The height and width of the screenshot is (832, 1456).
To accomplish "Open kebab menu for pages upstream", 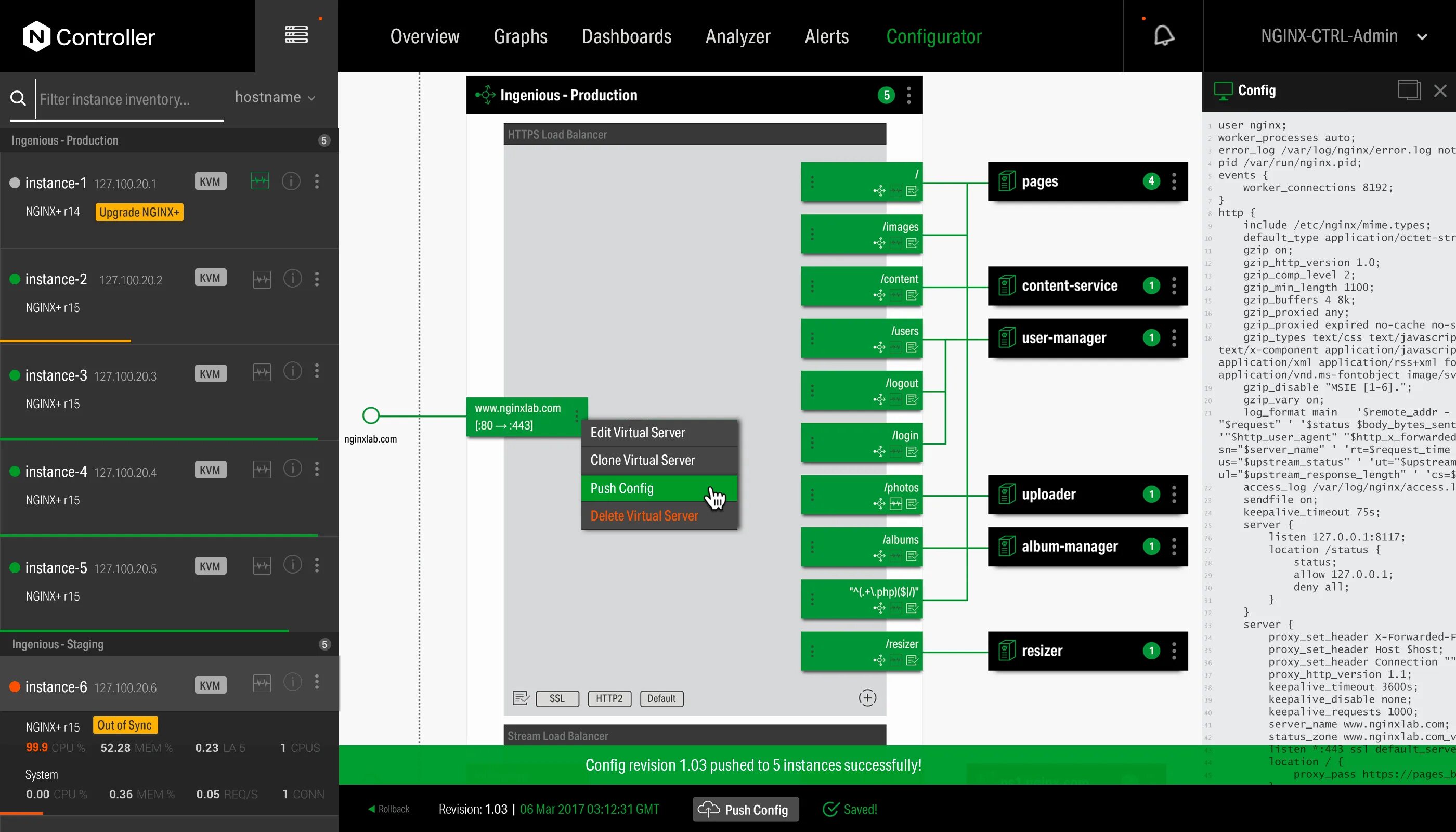I will tap(1174, 181).
